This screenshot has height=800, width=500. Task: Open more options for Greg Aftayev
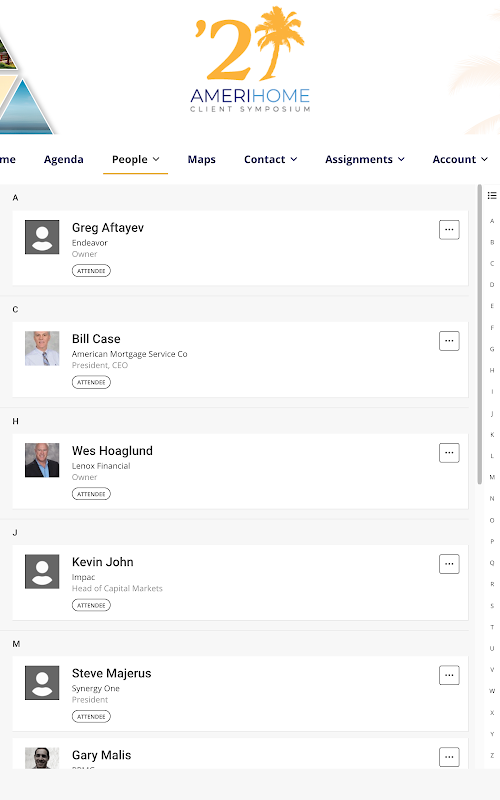449,230
